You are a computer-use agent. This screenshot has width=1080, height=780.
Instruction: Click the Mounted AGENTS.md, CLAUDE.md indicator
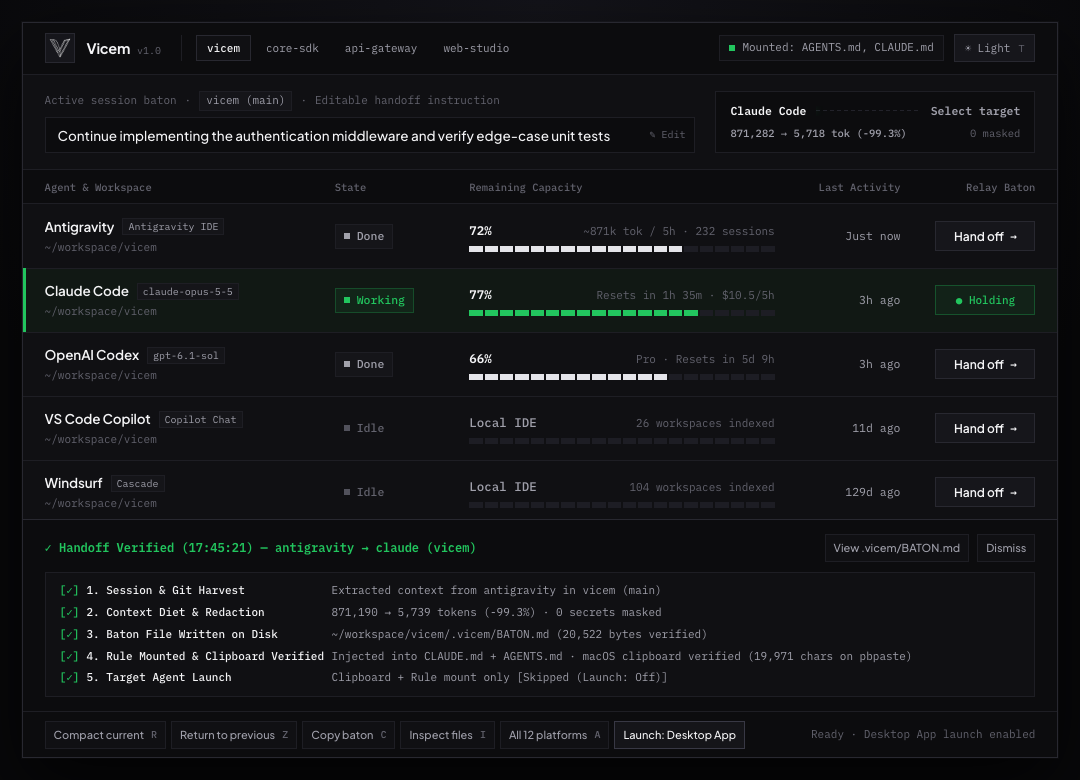tap(831, 48)
